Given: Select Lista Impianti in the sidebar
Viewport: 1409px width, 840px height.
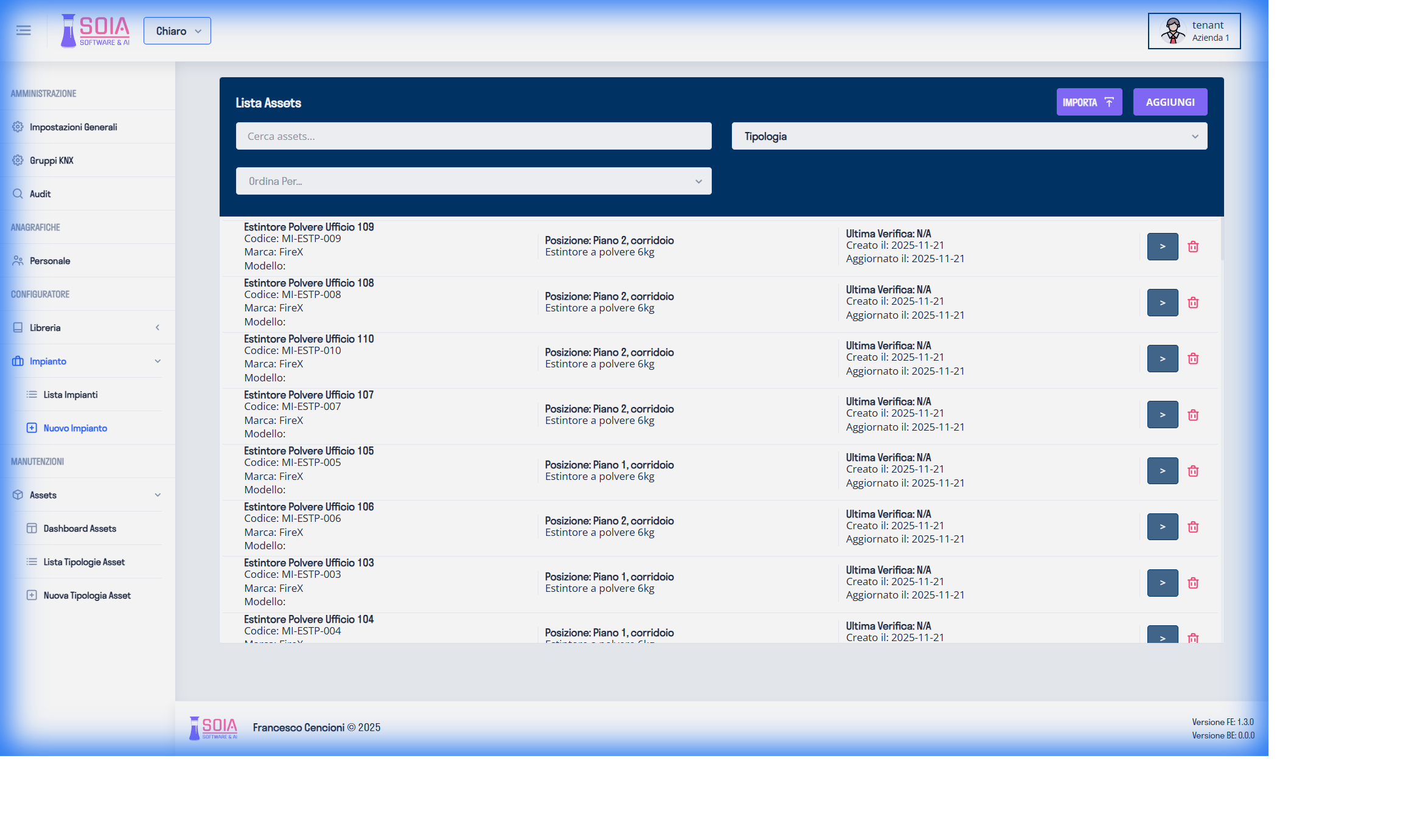Looking at the screenshot, I should coord(70,394).
